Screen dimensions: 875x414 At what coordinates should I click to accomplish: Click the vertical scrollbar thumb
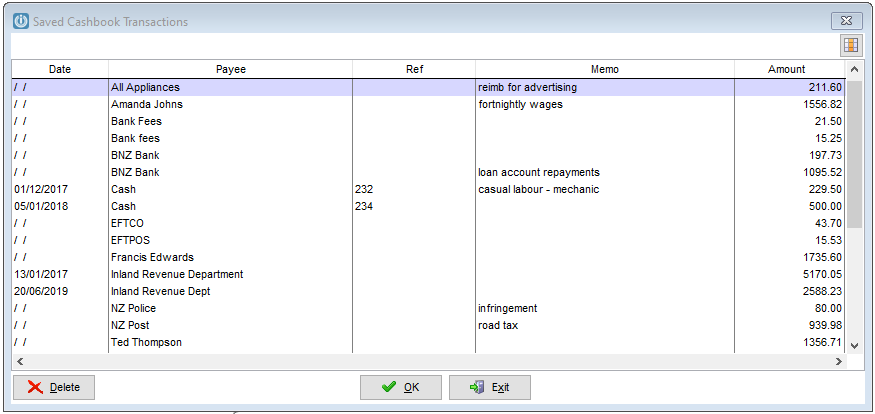point(854,154)
